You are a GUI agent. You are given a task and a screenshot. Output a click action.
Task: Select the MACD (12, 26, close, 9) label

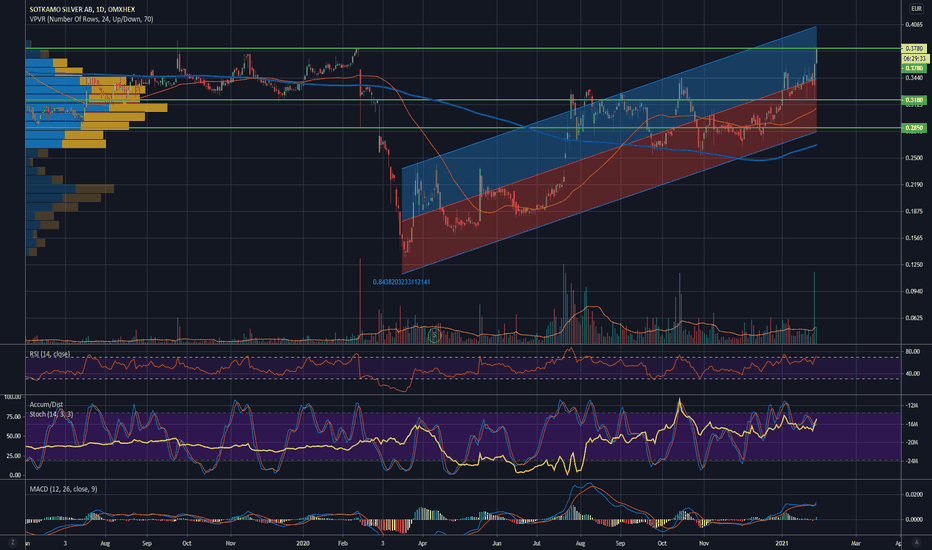(64, 489)
